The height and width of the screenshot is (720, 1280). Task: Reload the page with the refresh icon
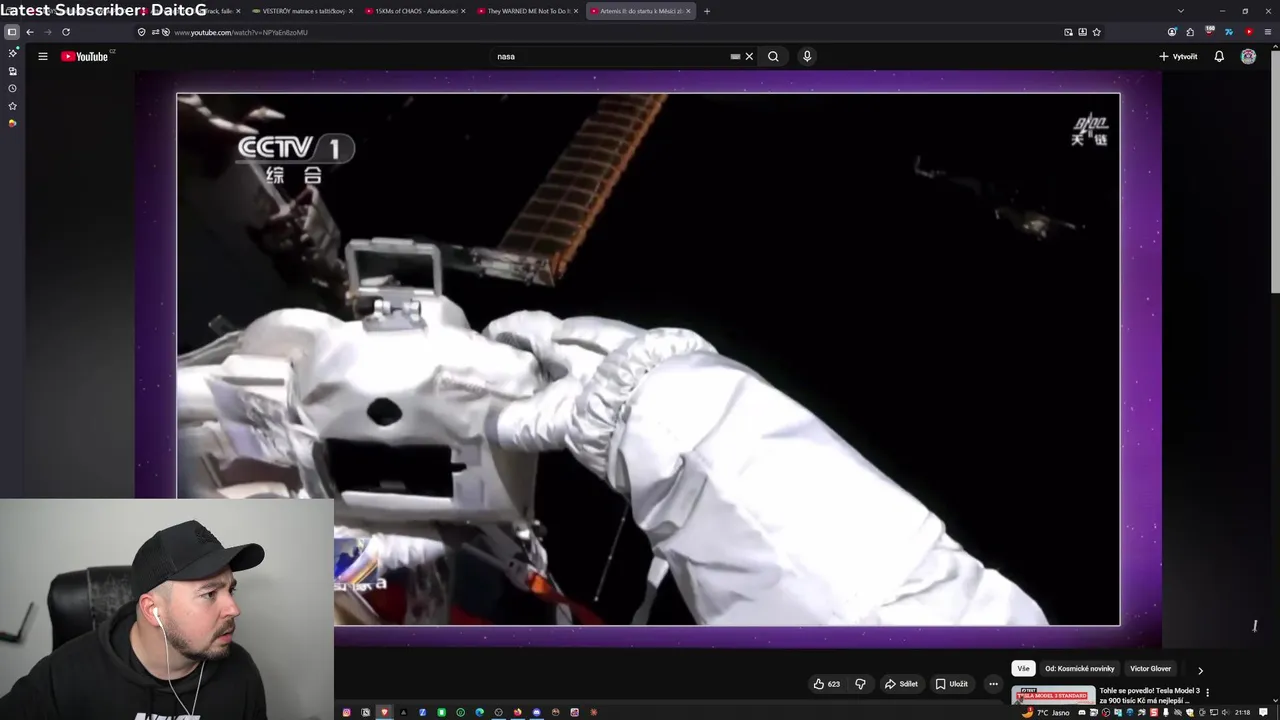pos(66,32)
